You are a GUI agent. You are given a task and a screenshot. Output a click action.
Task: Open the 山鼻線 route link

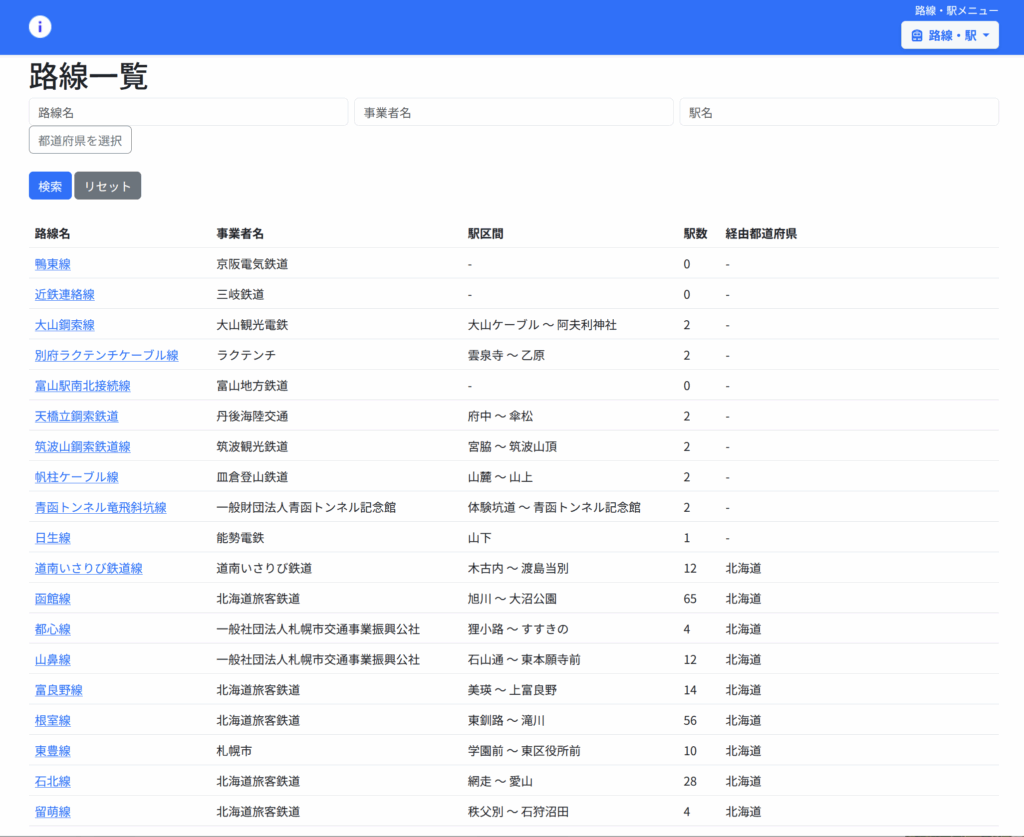(x=53, y=660)
